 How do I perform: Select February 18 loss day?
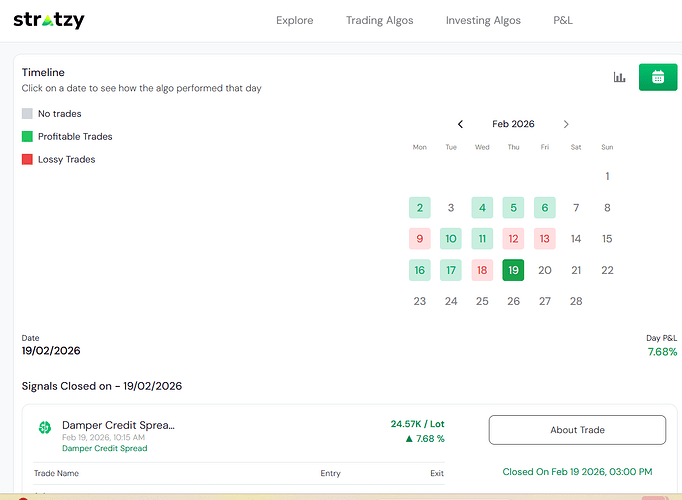coord(482,270)
